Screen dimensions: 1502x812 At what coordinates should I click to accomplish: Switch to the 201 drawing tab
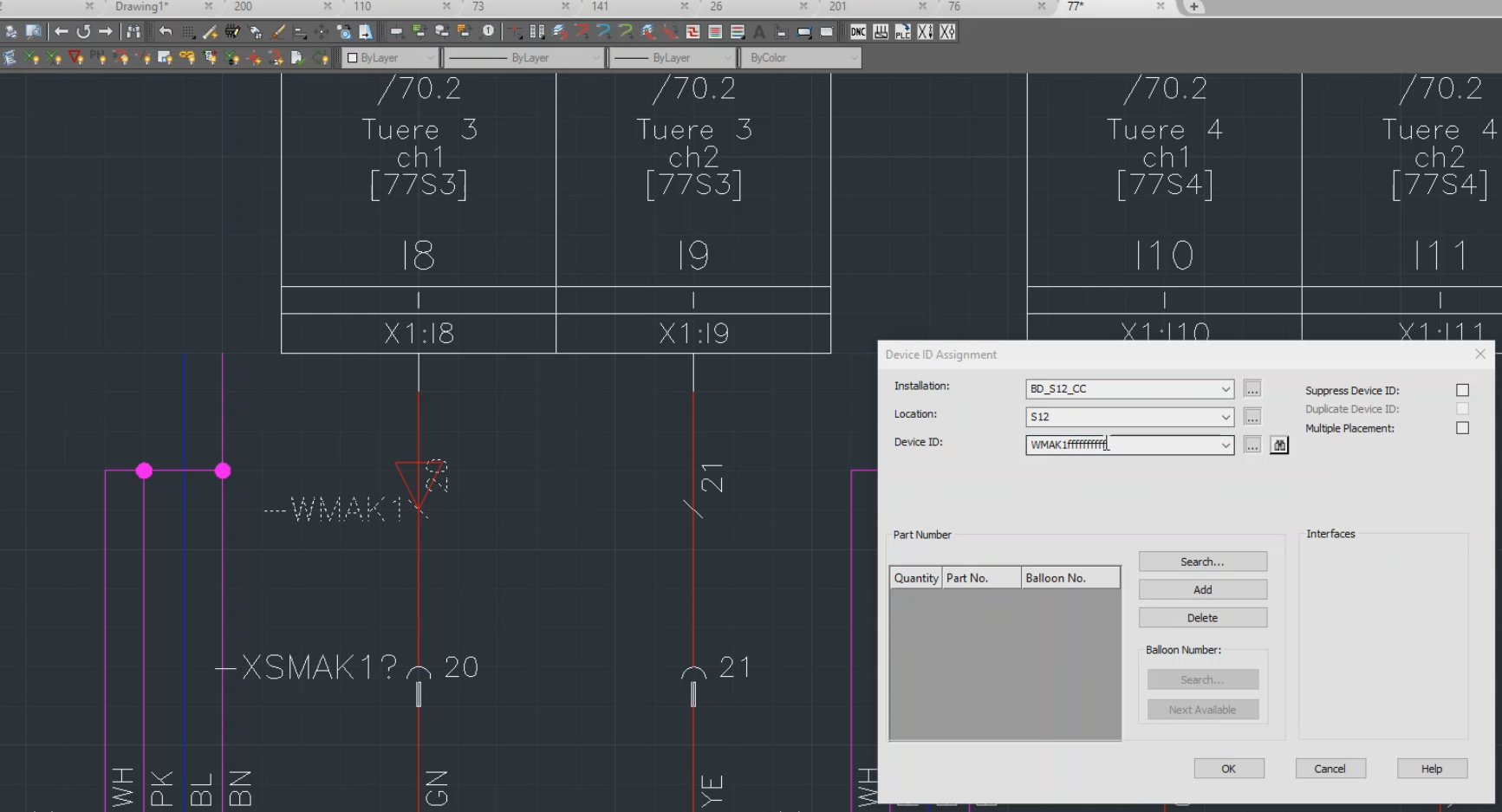(x=837, y=6)
